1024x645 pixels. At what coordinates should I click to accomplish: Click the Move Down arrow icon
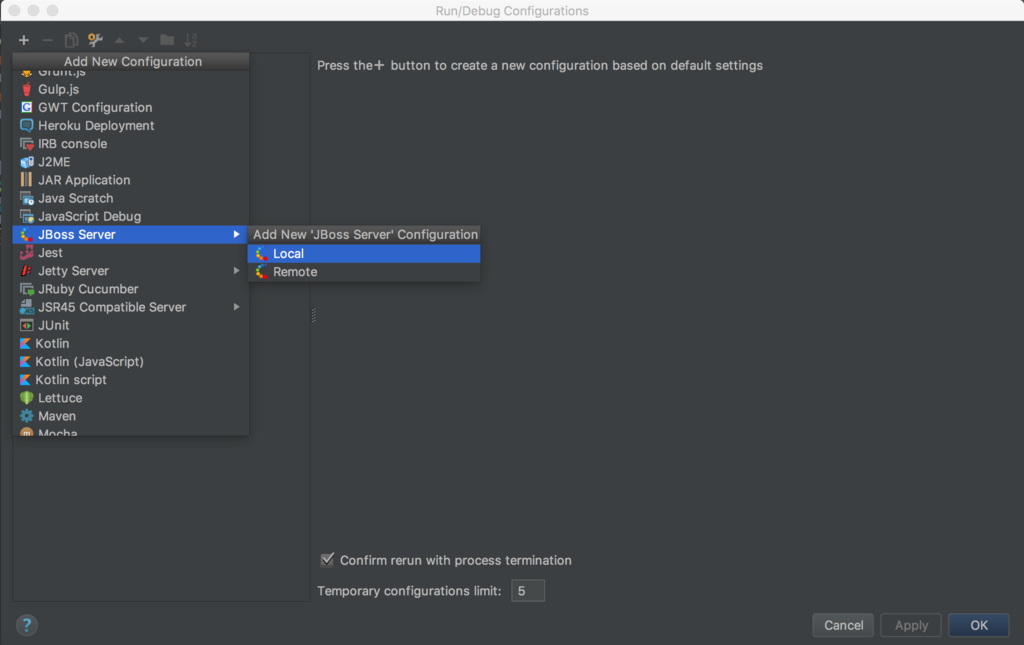click(x=143, y=40)
